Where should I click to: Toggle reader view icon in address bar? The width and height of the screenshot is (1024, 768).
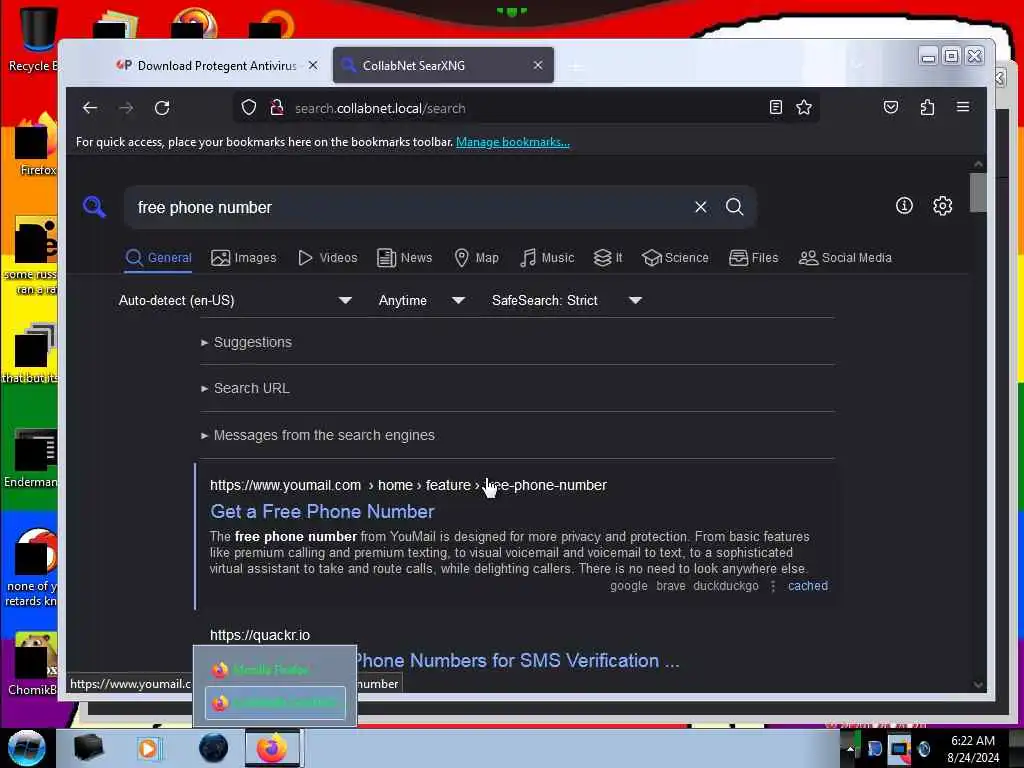click(x=775, y=107)
